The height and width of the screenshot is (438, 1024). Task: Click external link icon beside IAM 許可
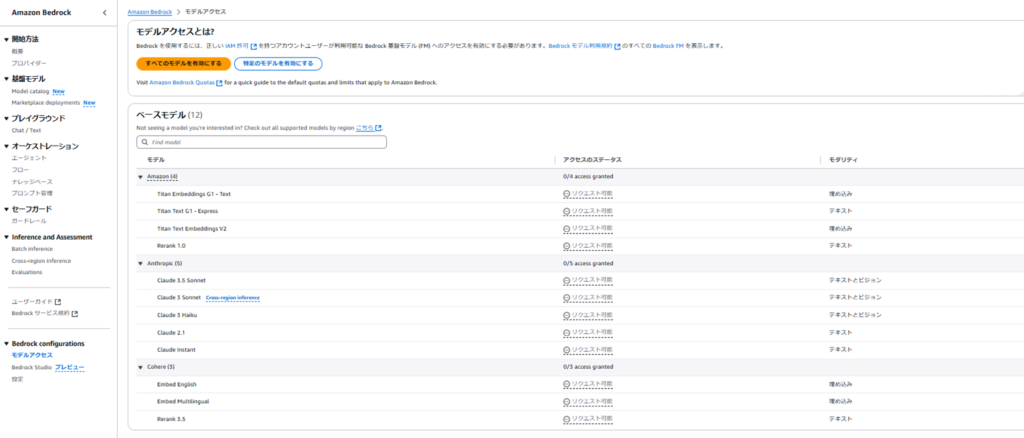point(254,46)
